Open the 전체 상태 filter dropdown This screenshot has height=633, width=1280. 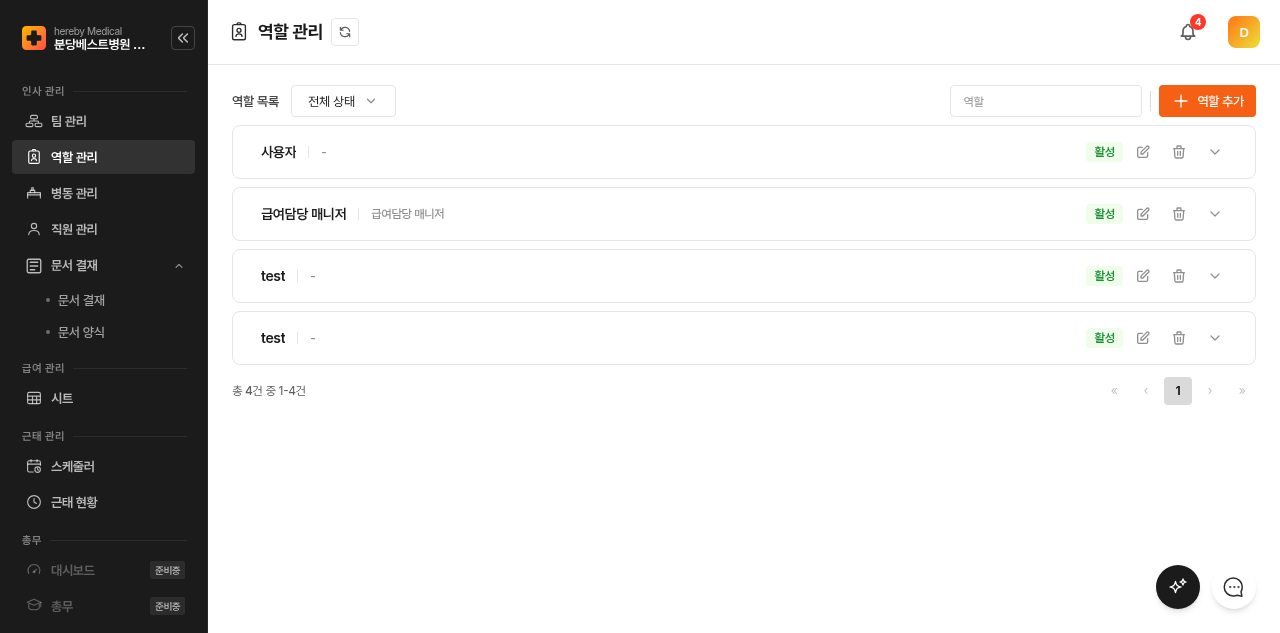click(343, 101)
